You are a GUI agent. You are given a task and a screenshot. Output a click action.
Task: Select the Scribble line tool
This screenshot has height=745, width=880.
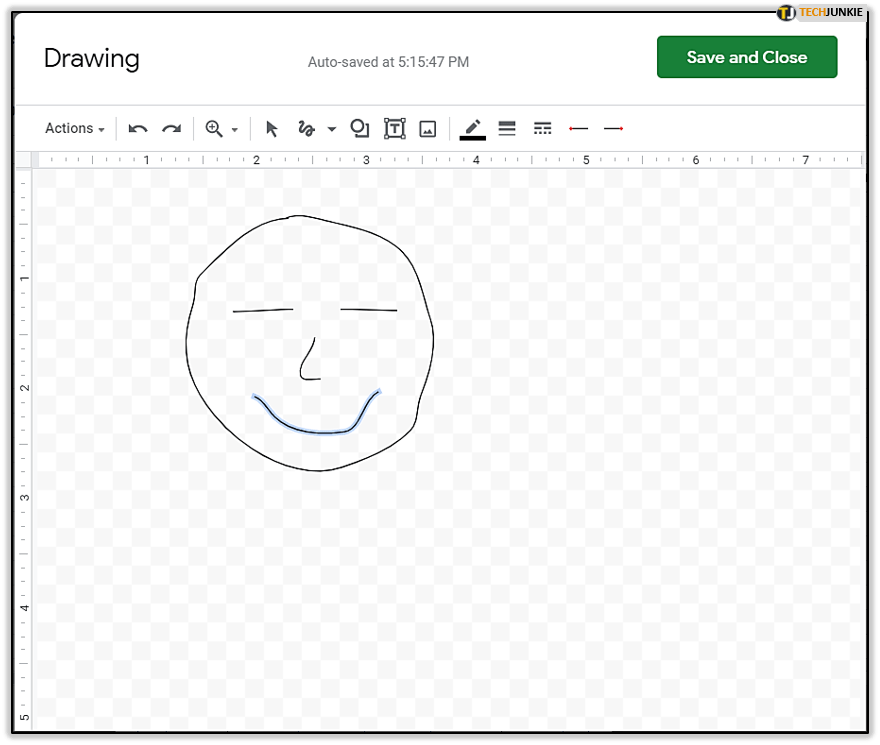click(x=307, y=129)
